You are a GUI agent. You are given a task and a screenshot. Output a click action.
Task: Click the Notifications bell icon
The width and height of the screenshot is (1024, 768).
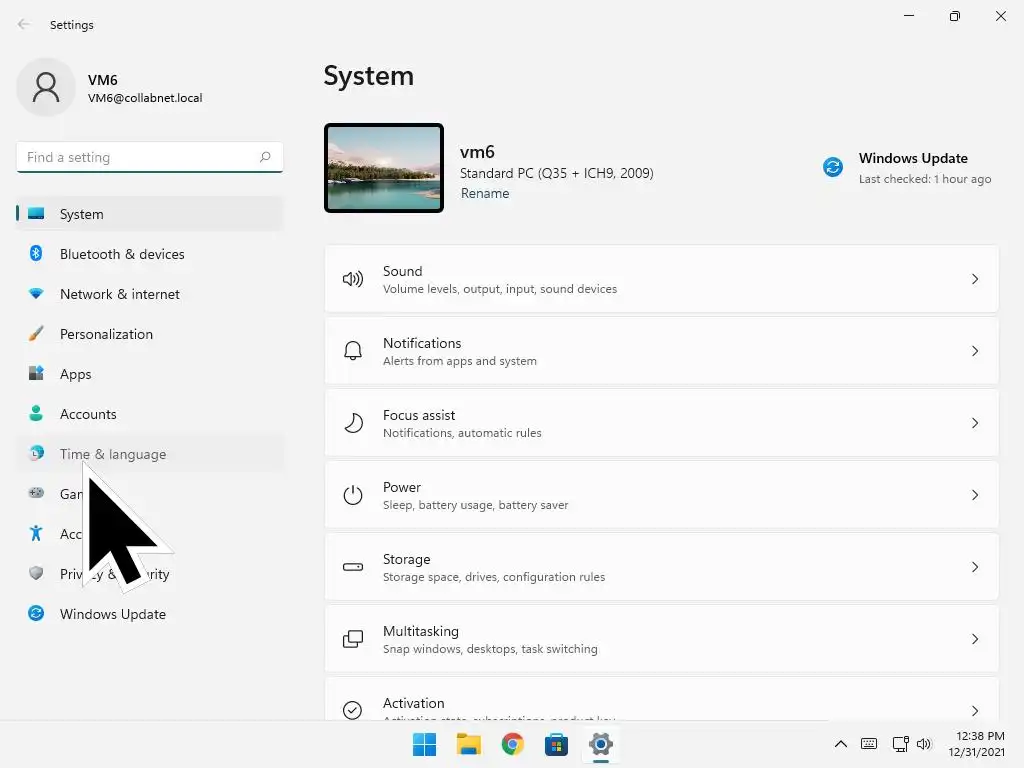[353, 351]
